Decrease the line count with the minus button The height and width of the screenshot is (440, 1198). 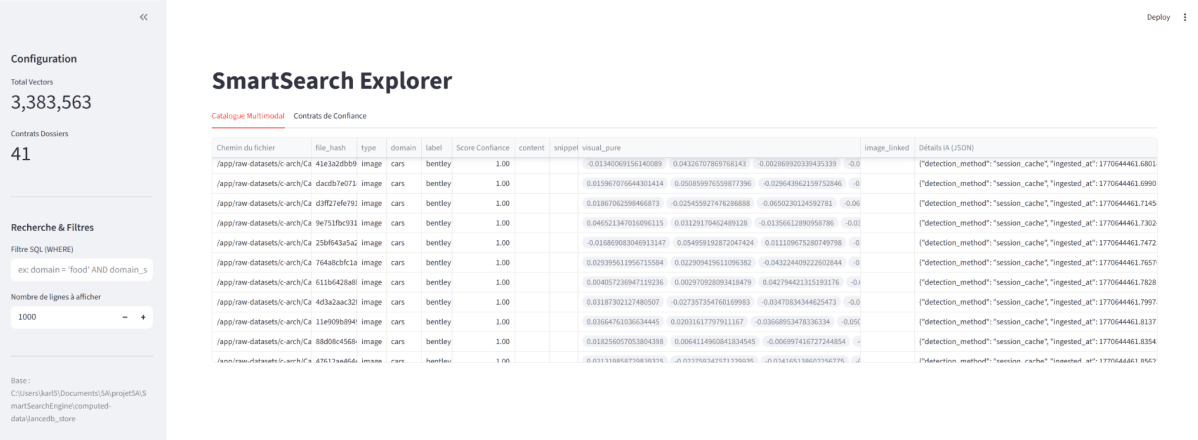tap(125, 317)
